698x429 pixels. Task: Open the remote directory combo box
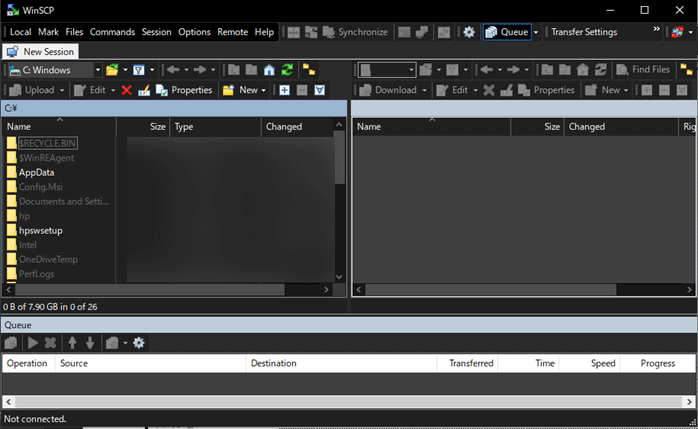click(387, 70)
